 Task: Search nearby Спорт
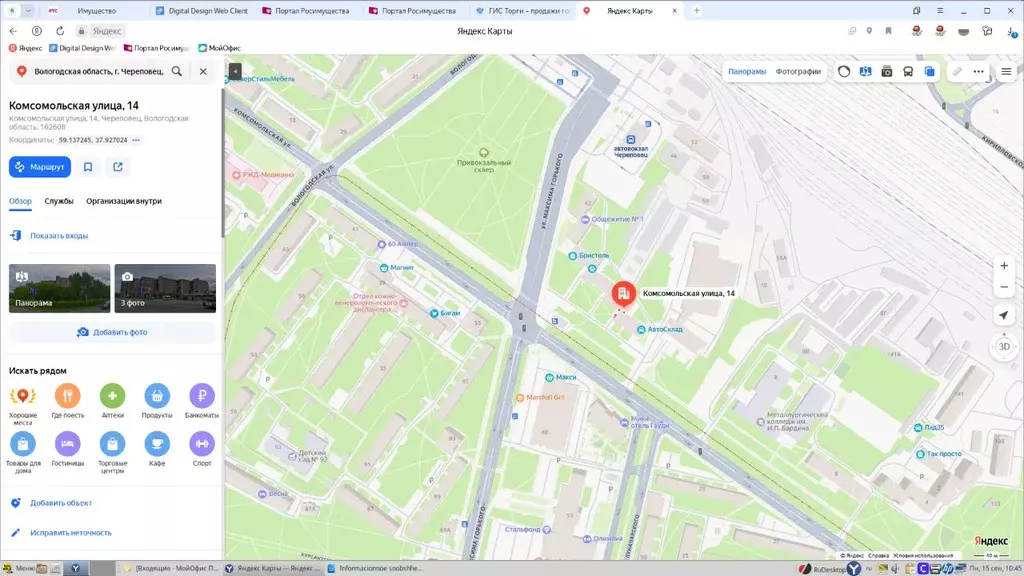202,449
